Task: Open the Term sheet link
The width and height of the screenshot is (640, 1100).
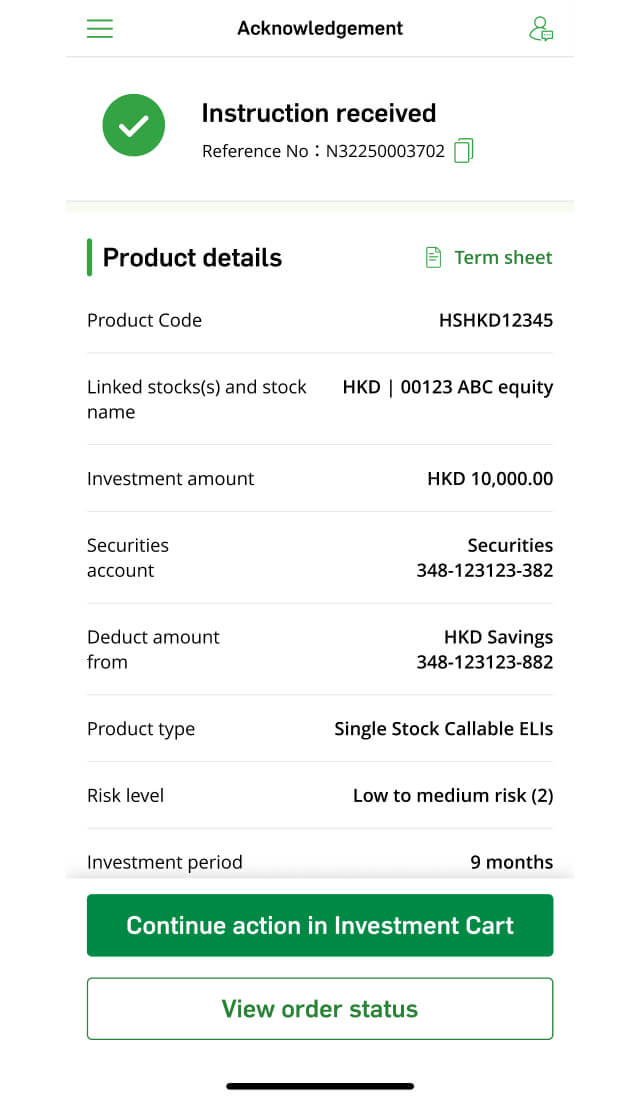Action: 503,257
